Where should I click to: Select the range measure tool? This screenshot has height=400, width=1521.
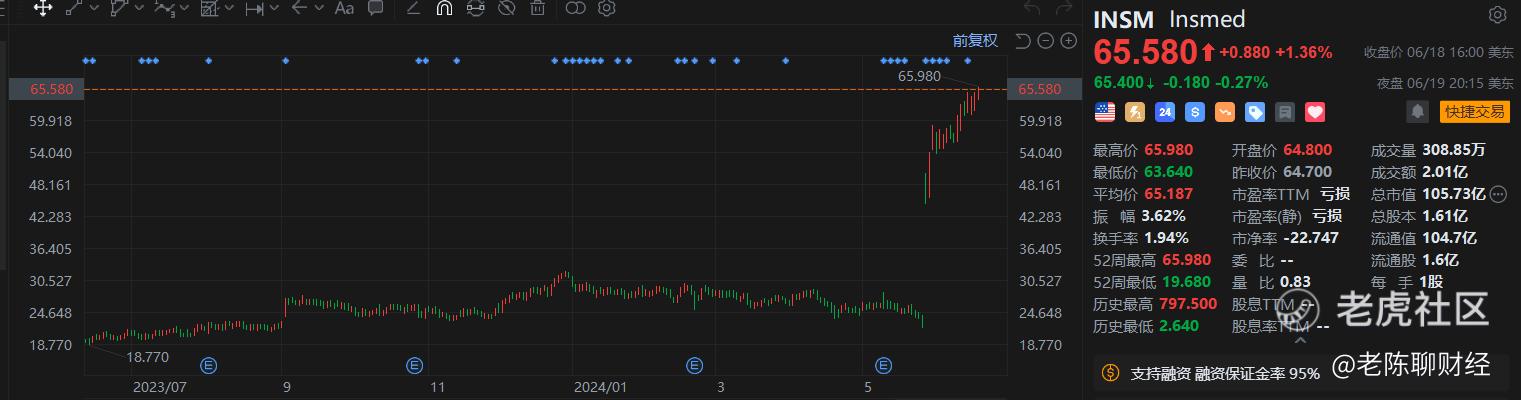[x=254, y=8]
